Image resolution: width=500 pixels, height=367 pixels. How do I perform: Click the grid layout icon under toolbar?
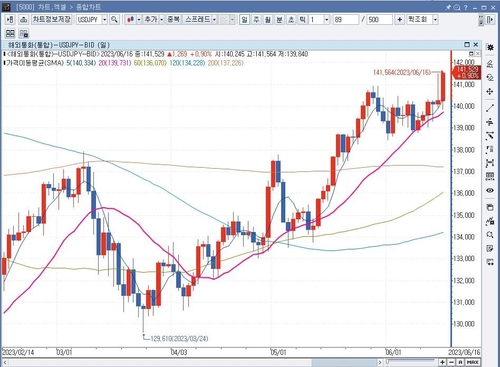point(10,33)
